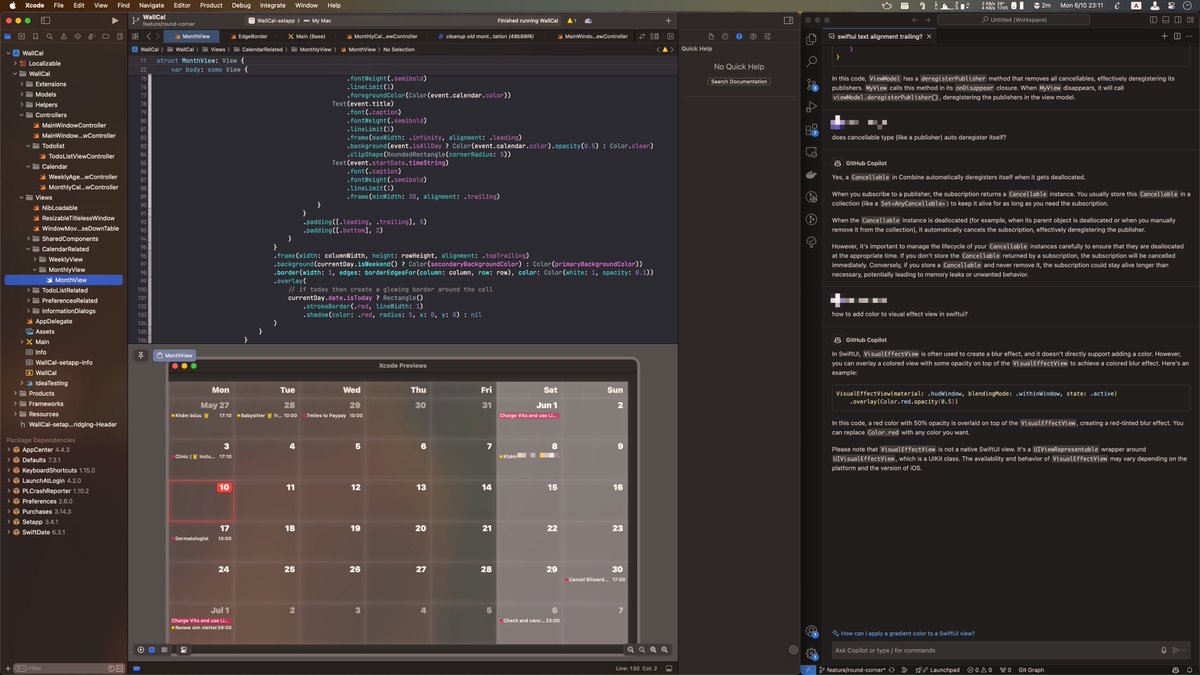Image resolution: width=1200 pixels, height=675 pixels.
Task: Expand the TodoListRelated folder
Action: 29,290
